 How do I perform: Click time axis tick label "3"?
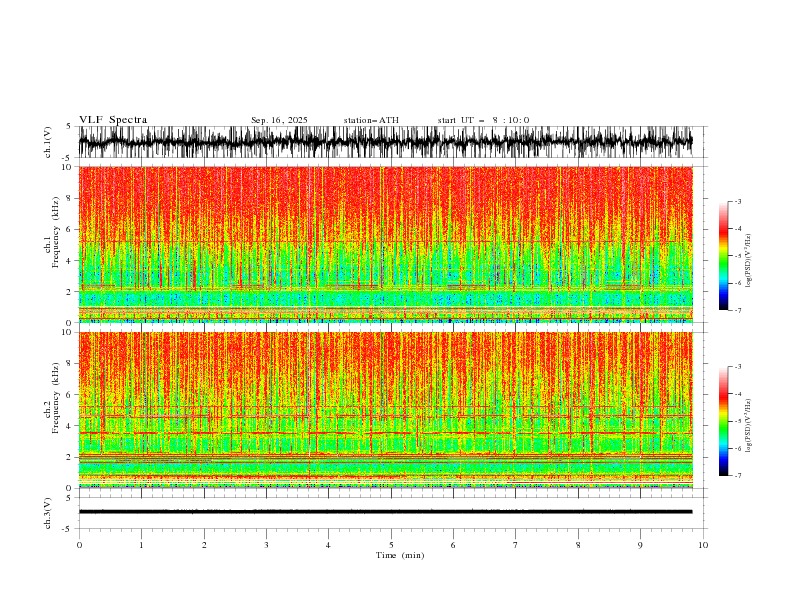266,545
